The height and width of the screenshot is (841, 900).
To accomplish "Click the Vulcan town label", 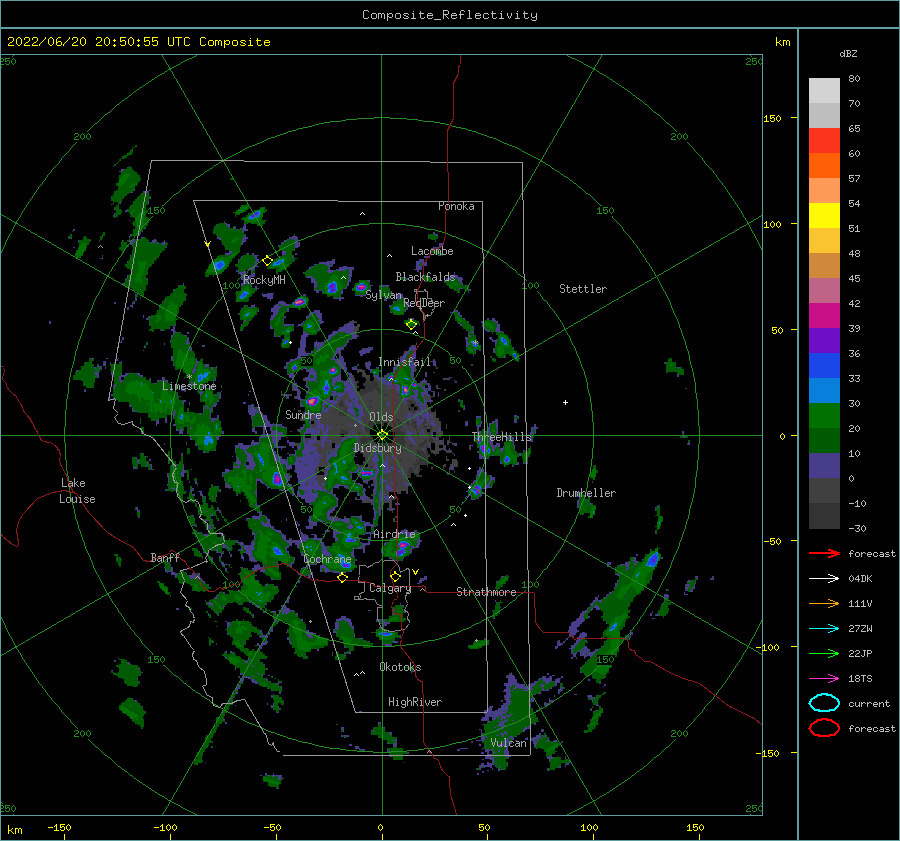I will pyautogui.click(x=509, y=743).
